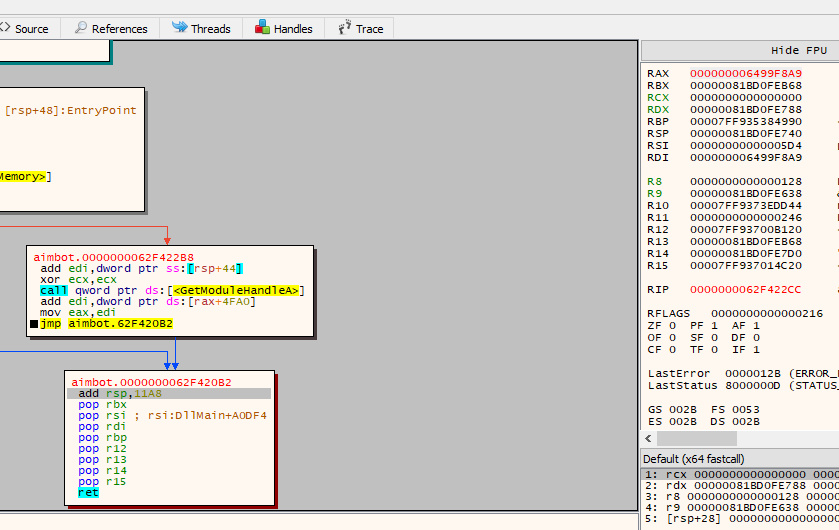Select the R15 register value

[x=745, y=266]
